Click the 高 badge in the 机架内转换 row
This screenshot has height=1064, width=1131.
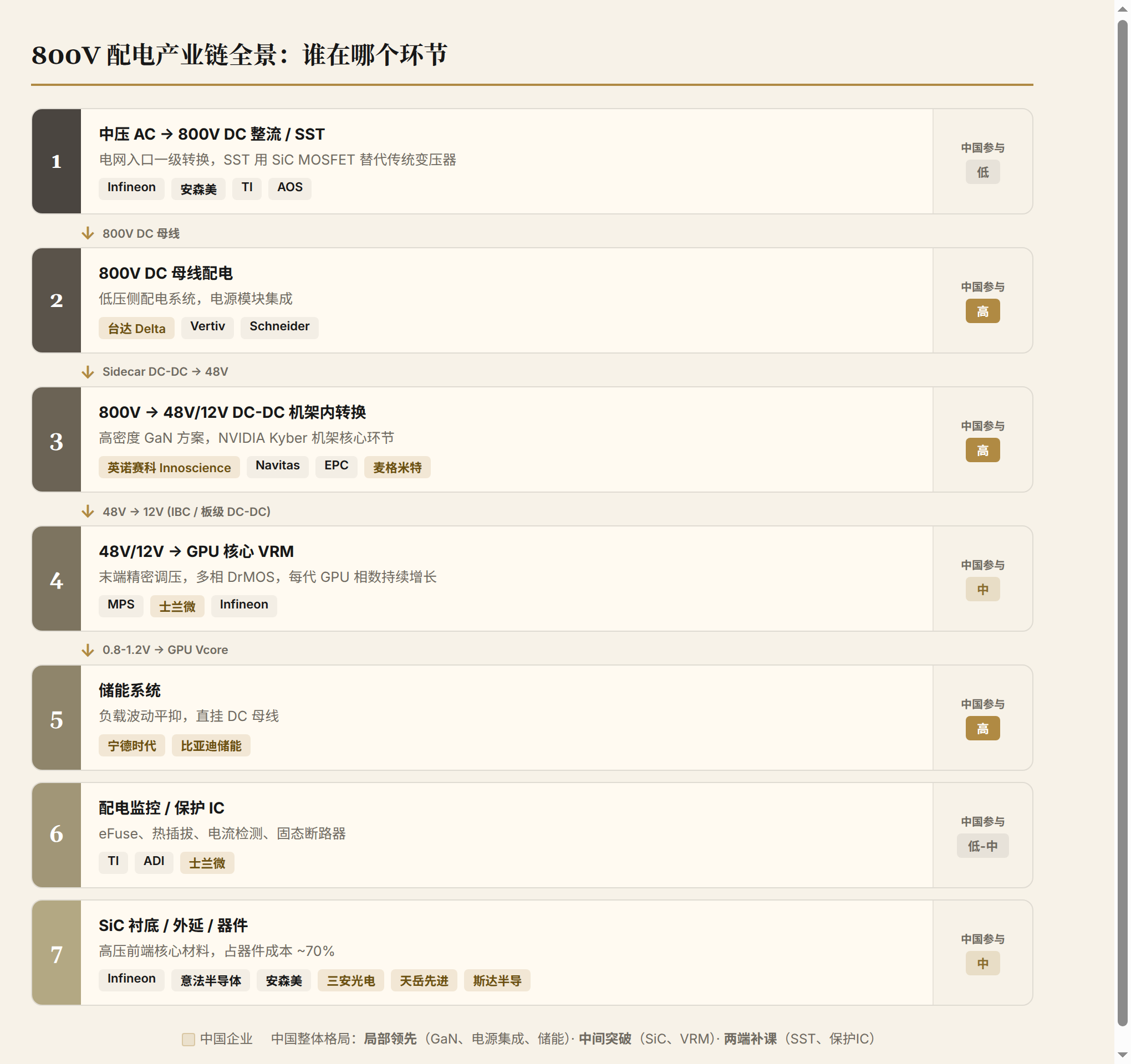coord(982,451)
